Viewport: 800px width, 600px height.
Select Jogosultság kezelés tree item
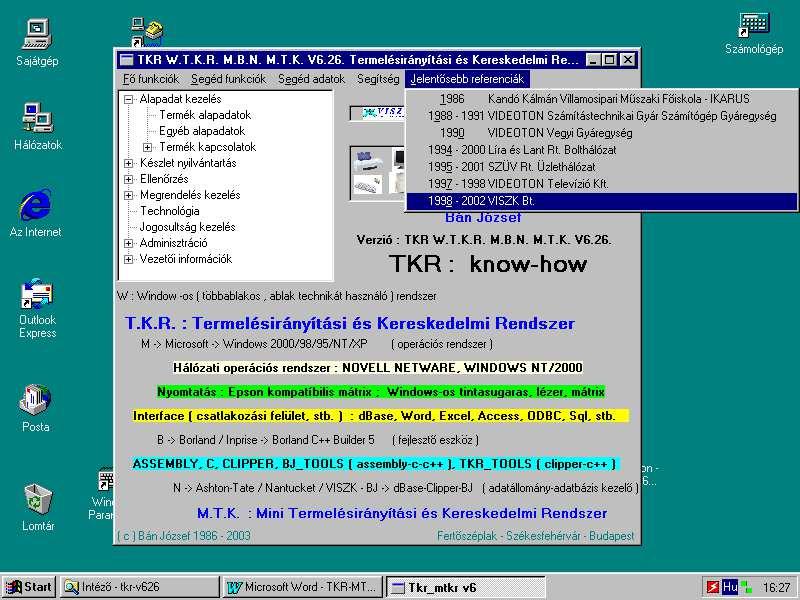pos(188,227)
